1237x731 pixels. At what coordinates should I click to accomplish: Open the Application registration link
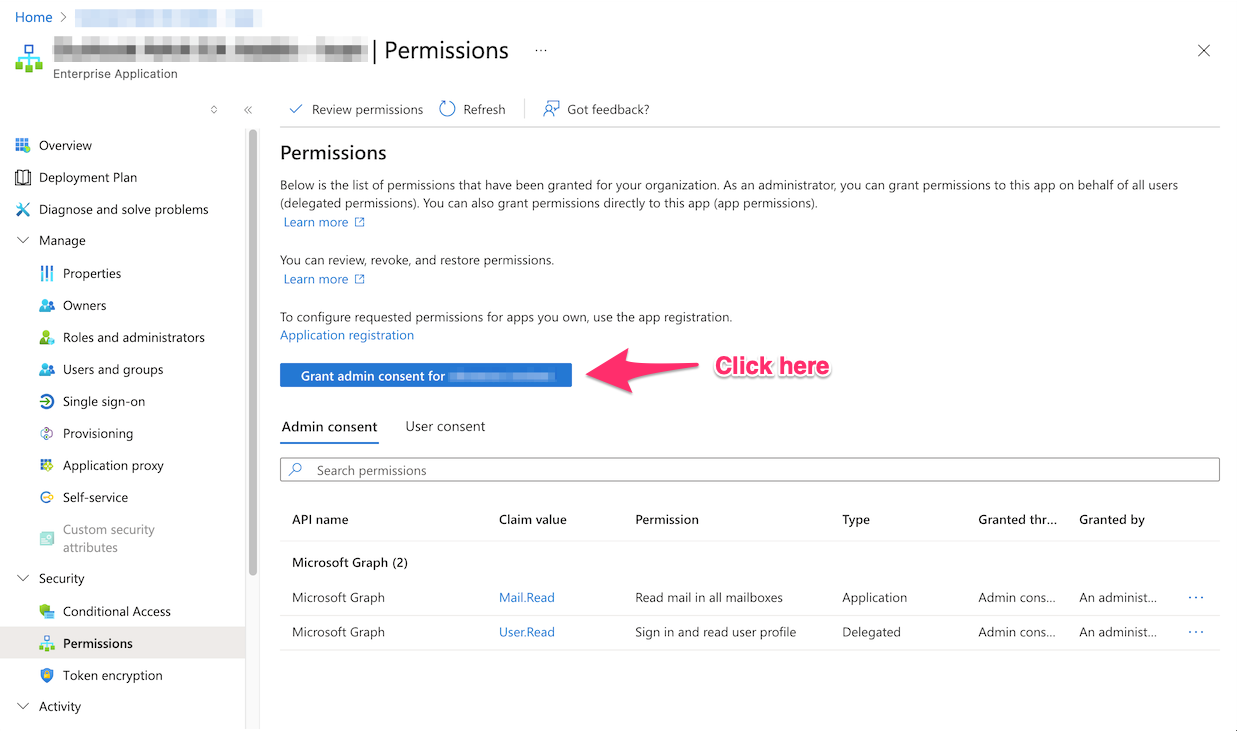346,335
